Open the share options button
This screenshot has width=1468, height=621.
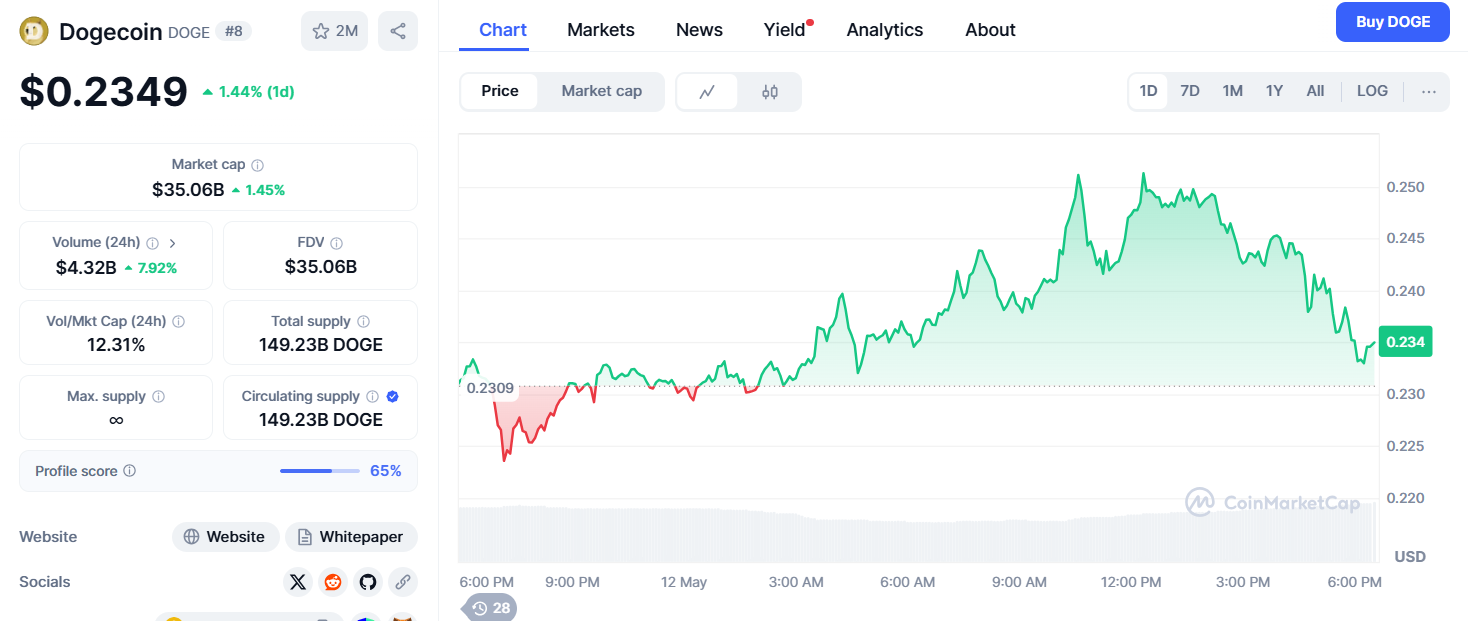click(x=398, y=31)
